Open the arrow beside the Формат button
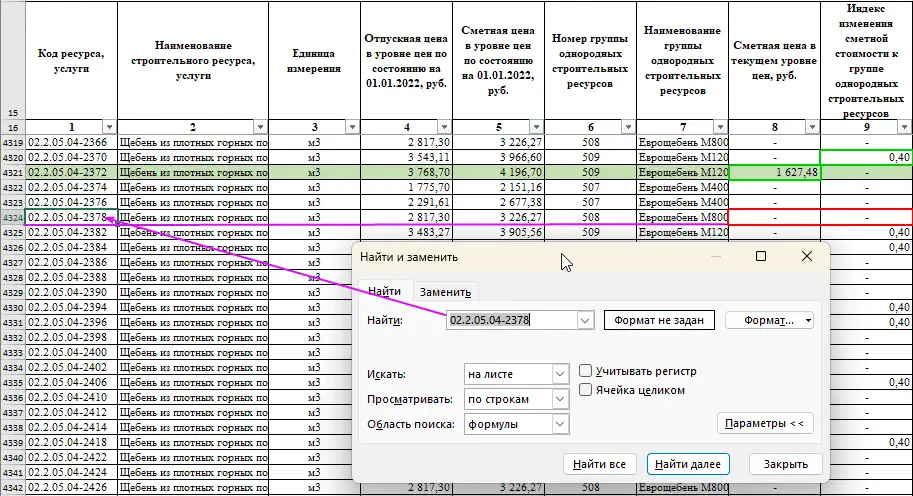Viewport: 913px width, 496px height. [x=808, y=321]
